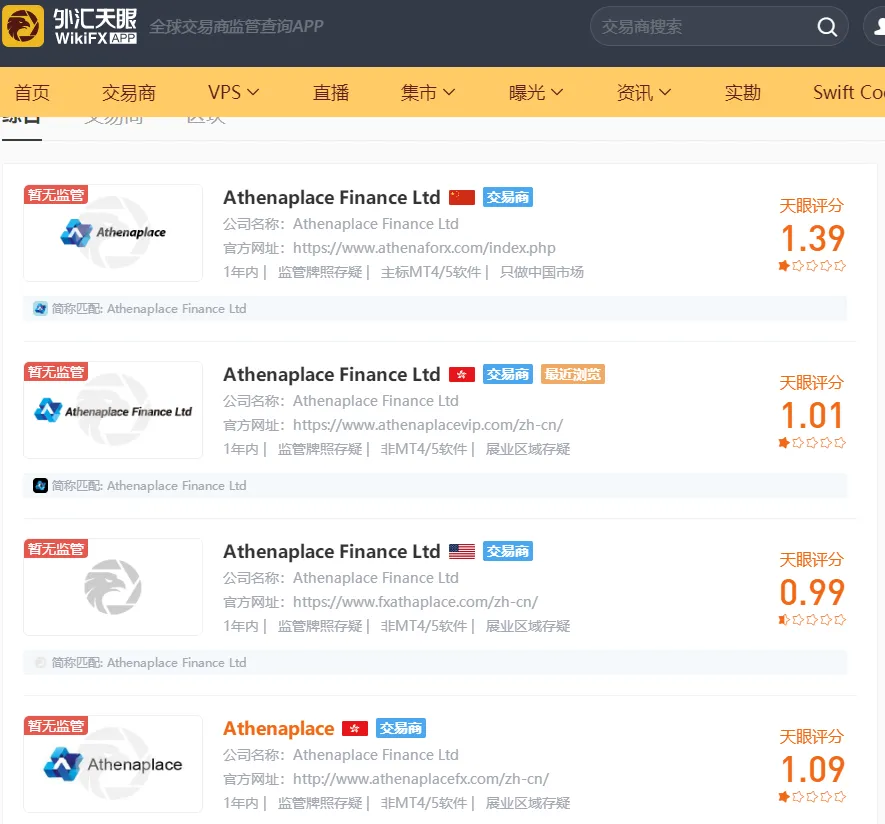The image size is (885, 824).
Task: Click the WikiFX eagle logo icon
Action: pos(23,26)
